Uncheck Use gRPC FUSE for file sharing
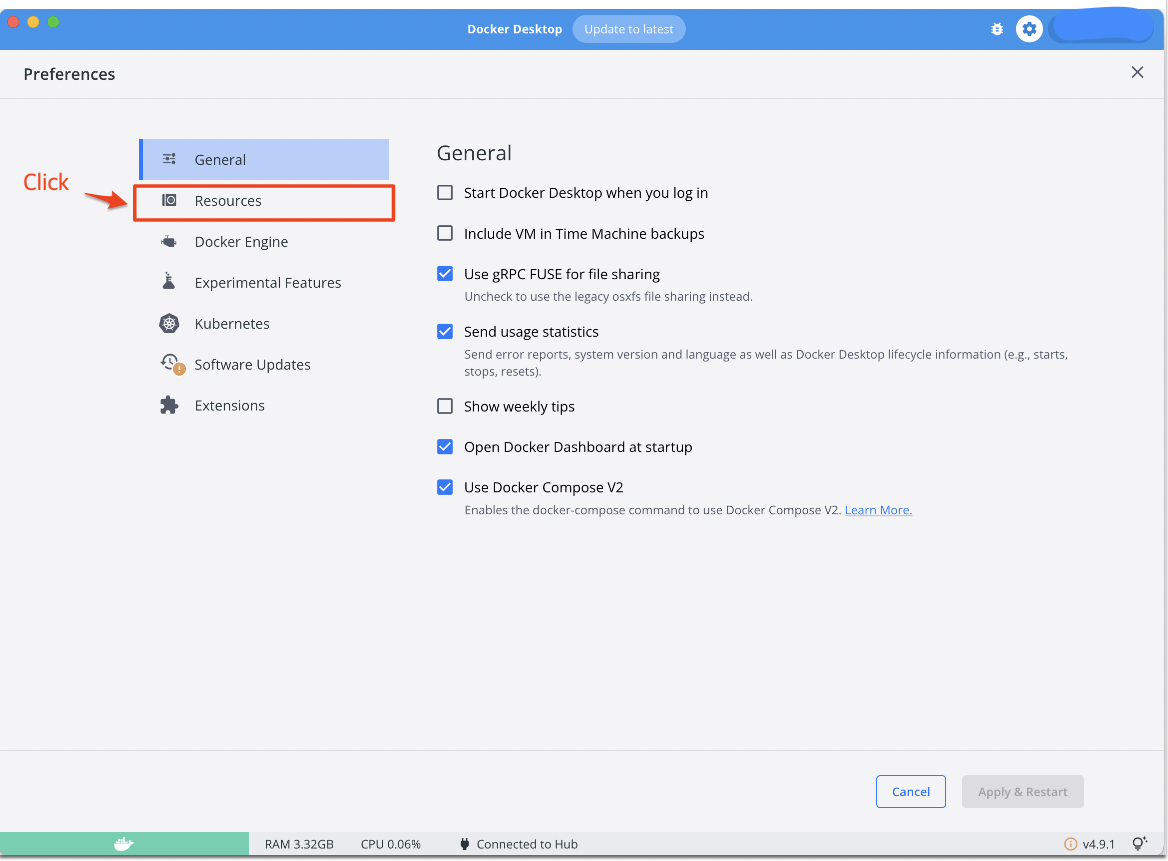This screenshot has width=1168, height=861. [445, 273]
